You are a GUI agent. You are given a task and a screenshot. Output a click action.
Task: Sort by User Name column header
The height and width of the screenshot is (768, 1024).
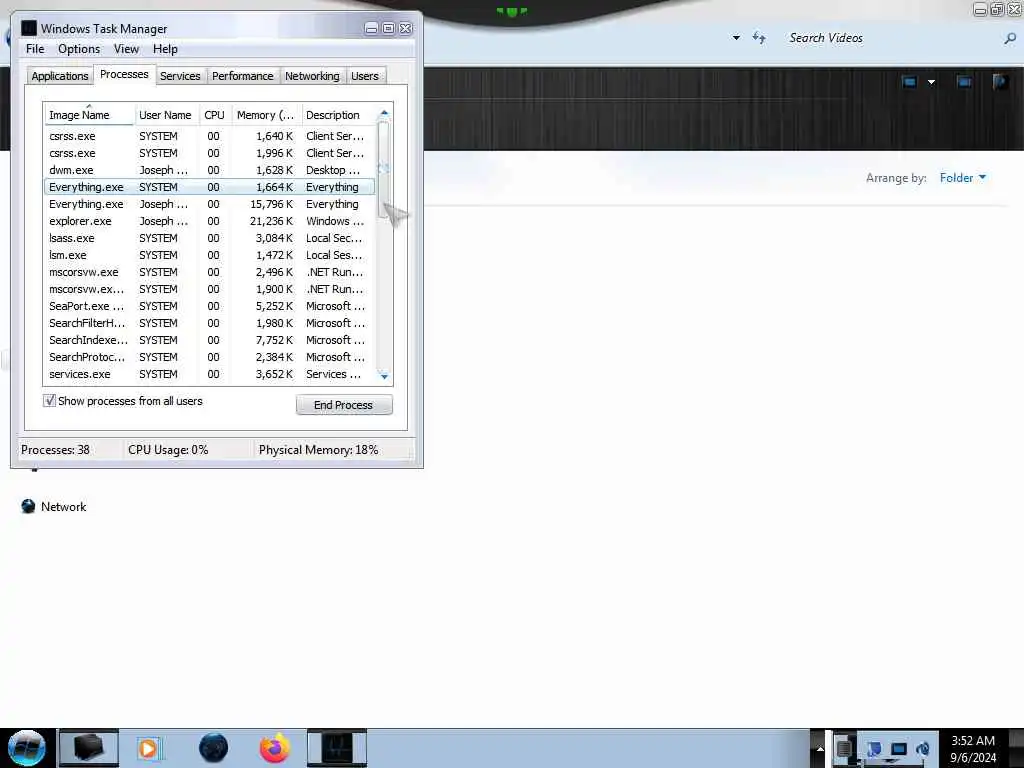click(x=166, y=115)
